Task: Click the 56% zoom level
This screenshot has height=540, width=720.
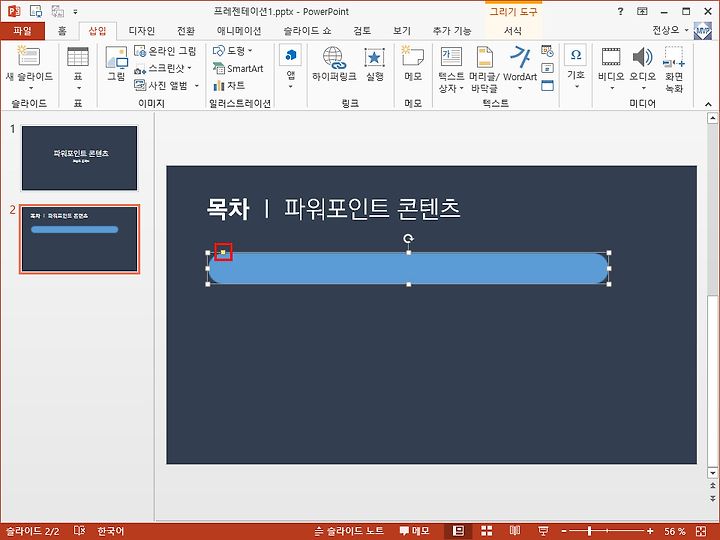Action: tap(675, 531)
